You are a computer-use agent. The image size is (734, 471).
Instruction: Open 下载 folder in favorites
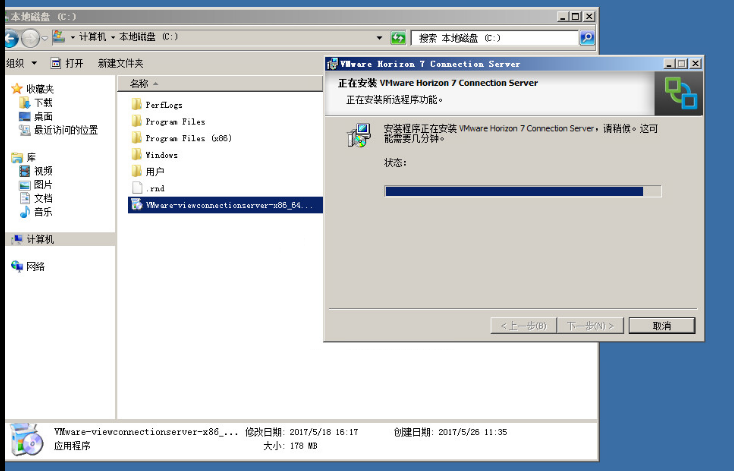click(43, 103)
